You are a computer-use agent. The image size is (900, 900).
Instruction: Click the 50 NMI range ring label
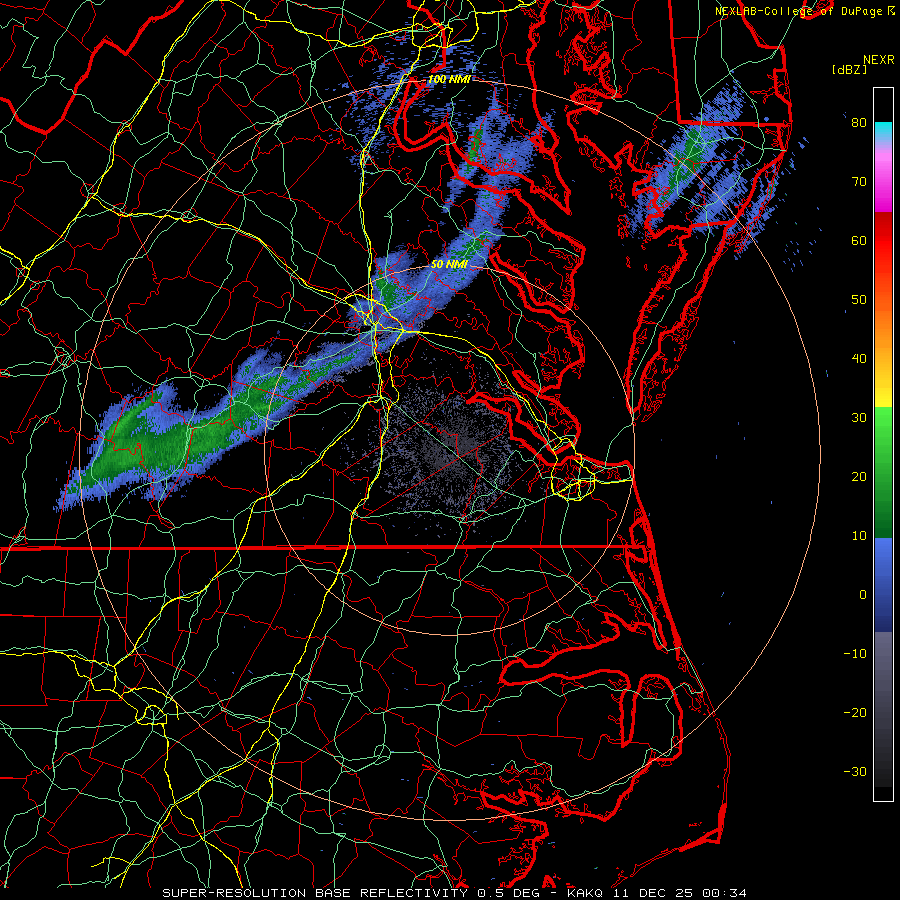[449, 265]
